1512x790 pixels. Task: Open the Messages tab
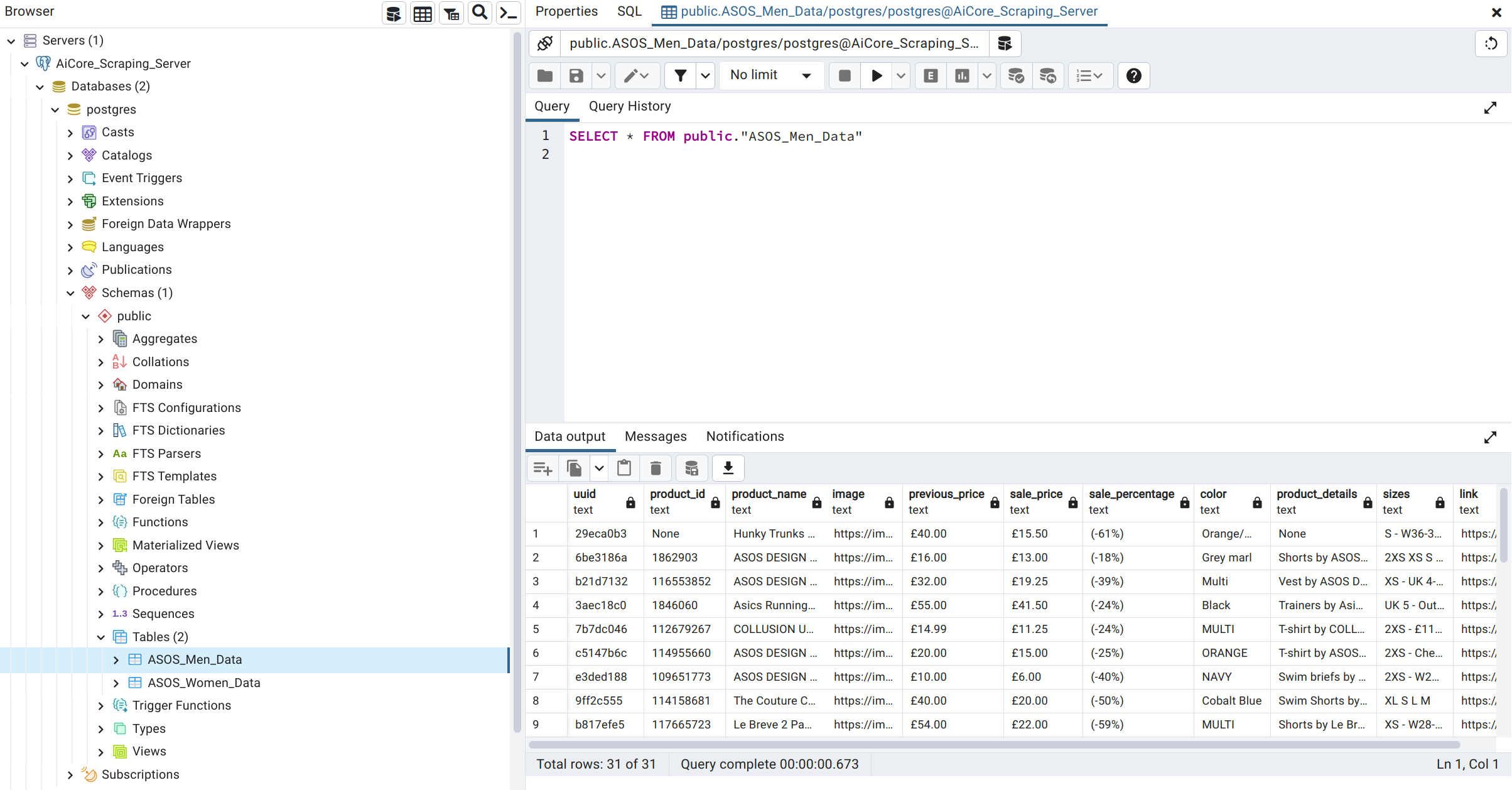[656, 436]
